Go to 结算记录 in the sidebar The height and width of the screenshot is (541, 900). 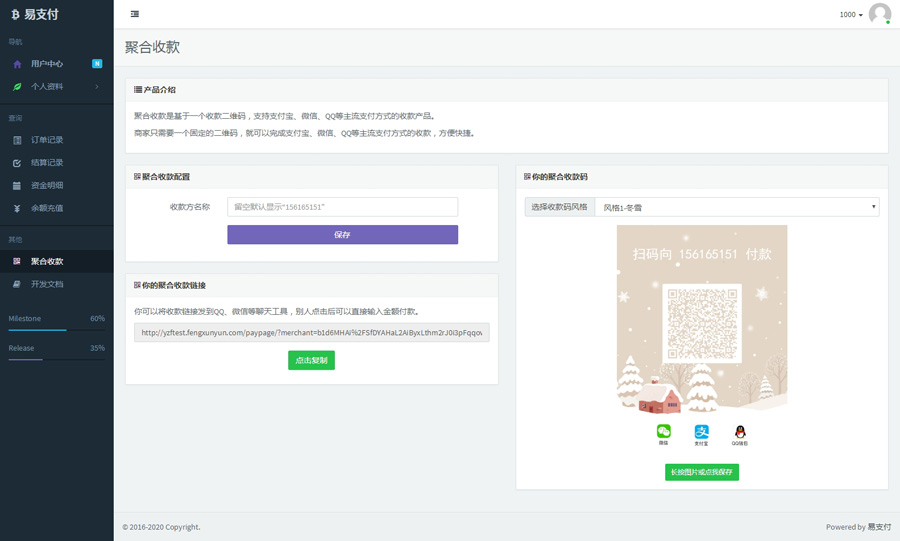47,163
